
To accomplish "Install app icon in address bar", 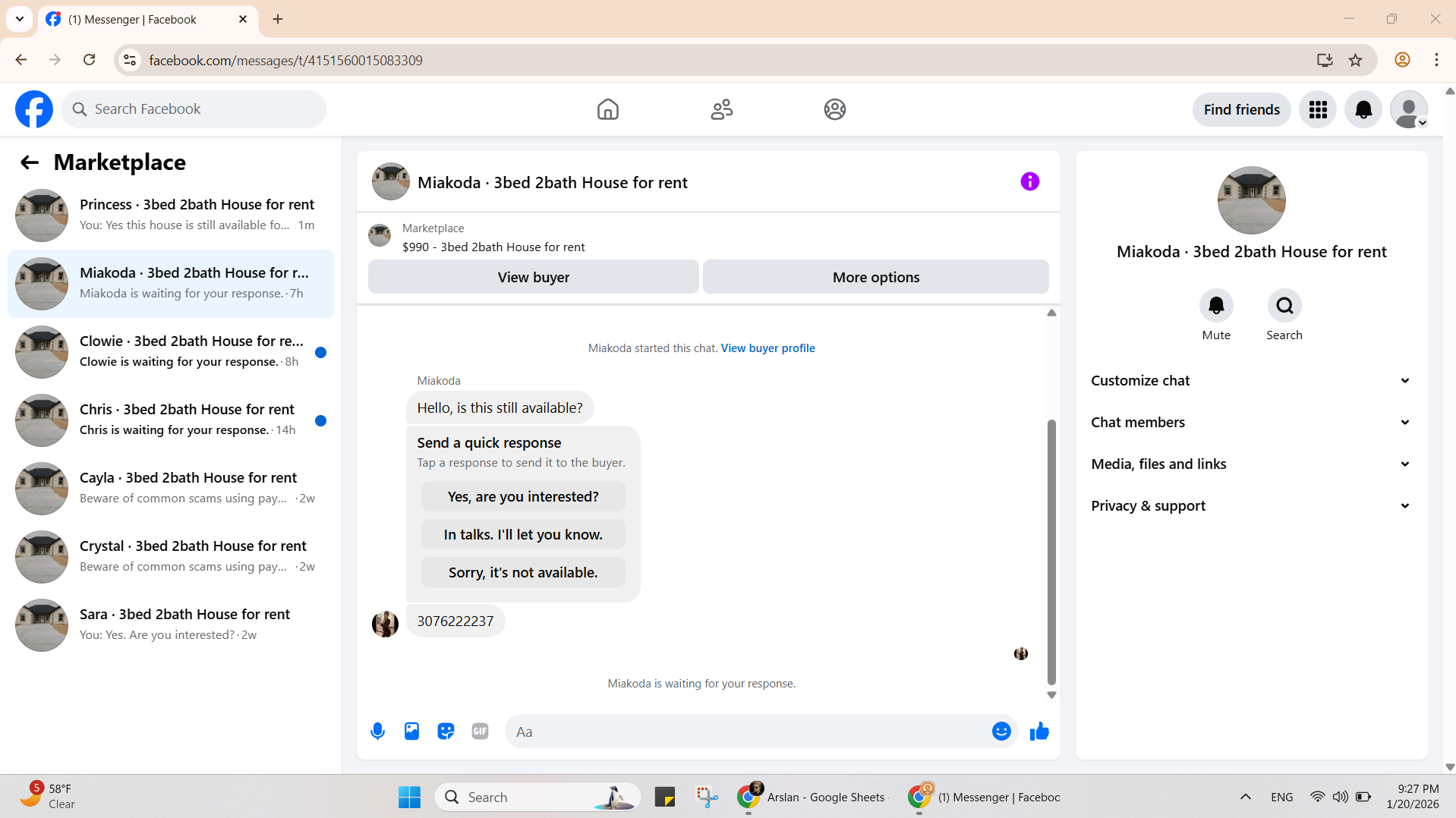I will (1325, 60).
